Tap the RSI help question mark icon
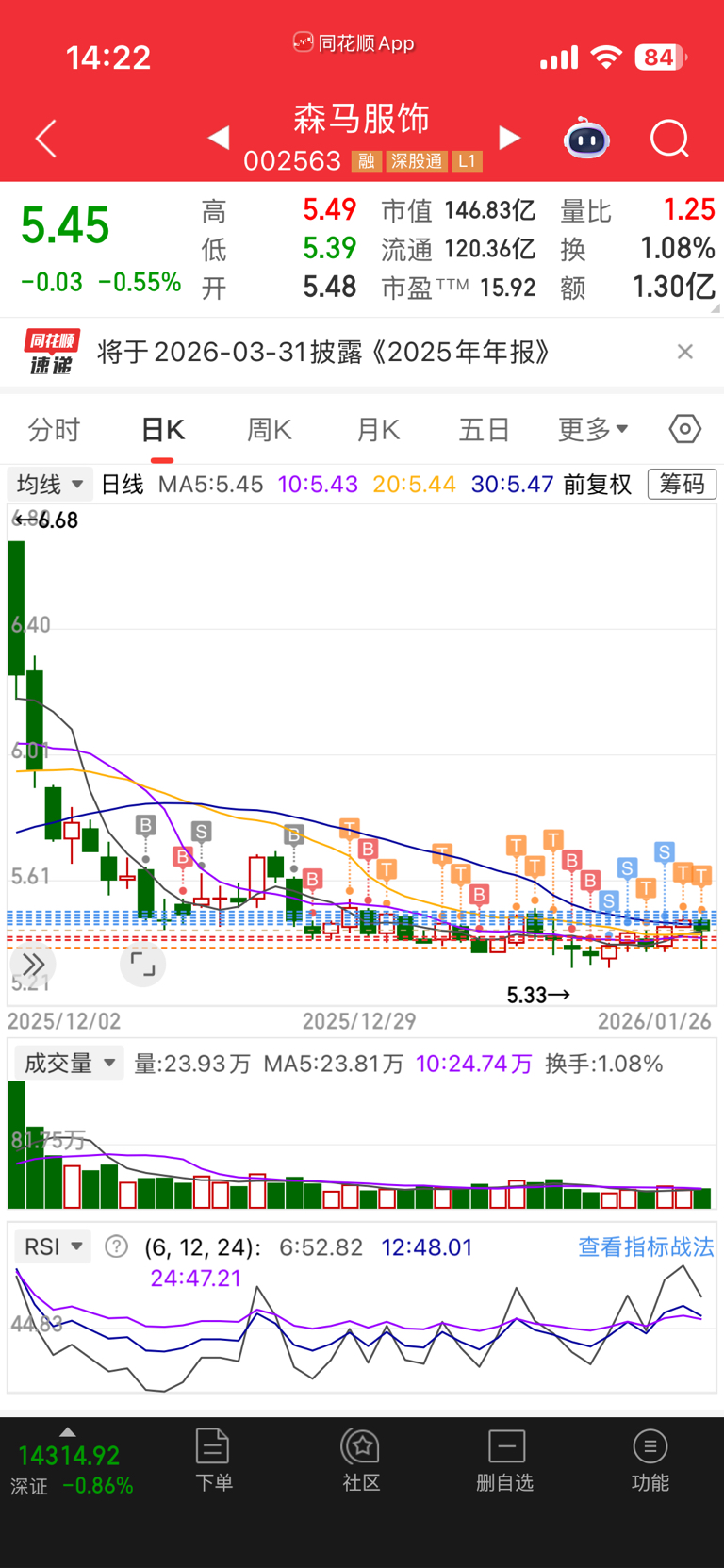The width and height of the screenshot is (724, 1568). [116, 1246]
